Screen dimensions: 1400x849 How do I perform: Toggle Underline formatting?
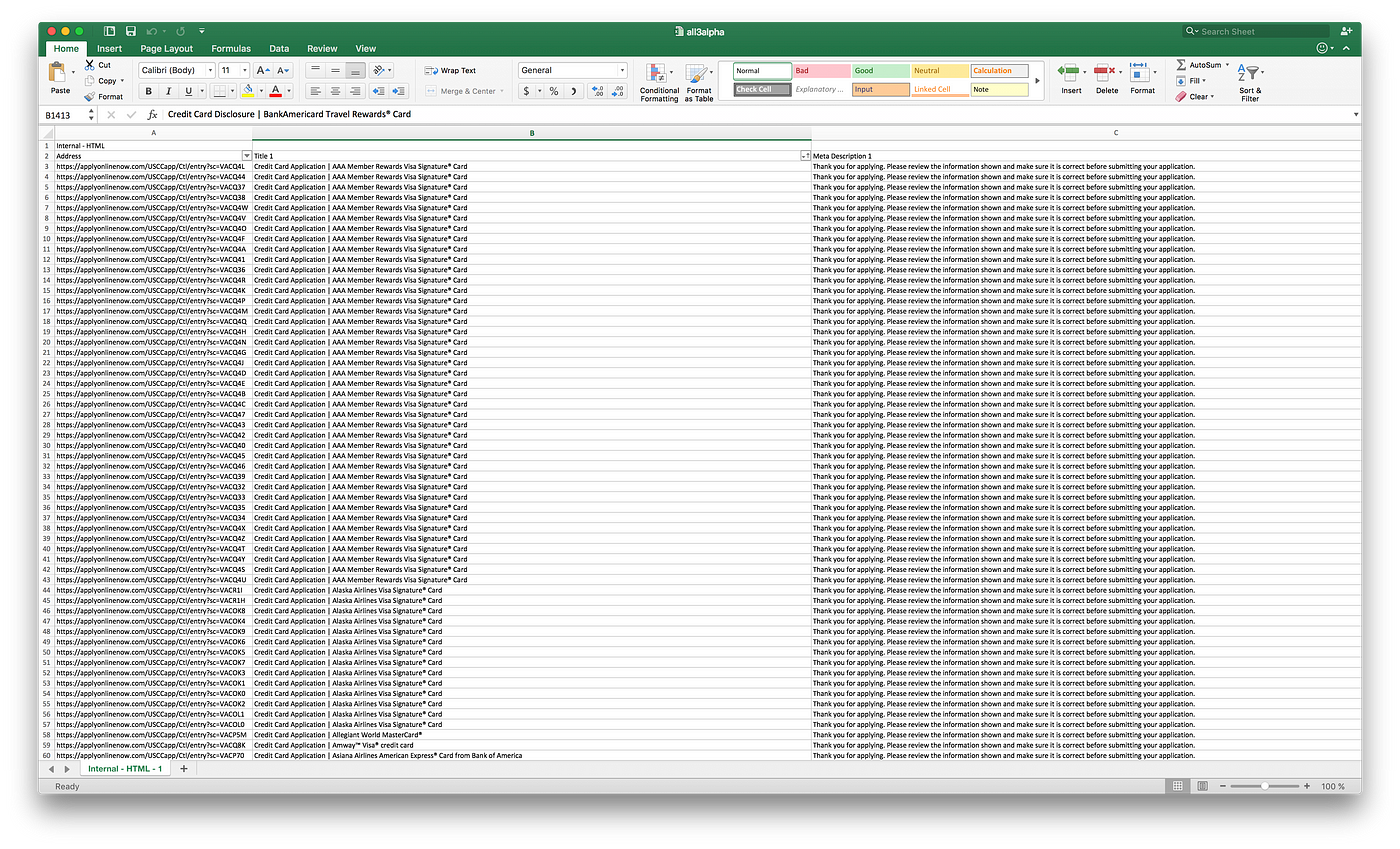coord(187,91)
